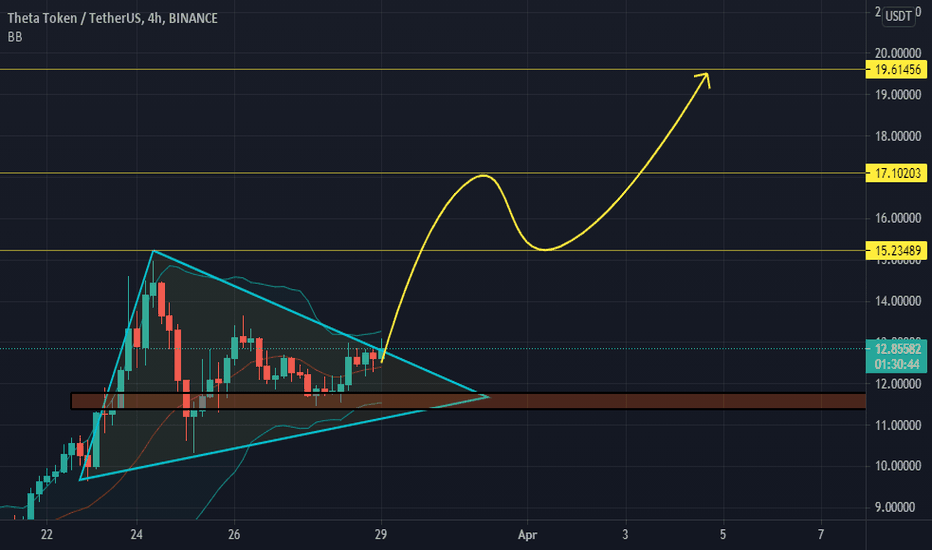Screen dimensions: 932x550
Task: Click the 20.00000 price axis value
Action: click(898, 54)
